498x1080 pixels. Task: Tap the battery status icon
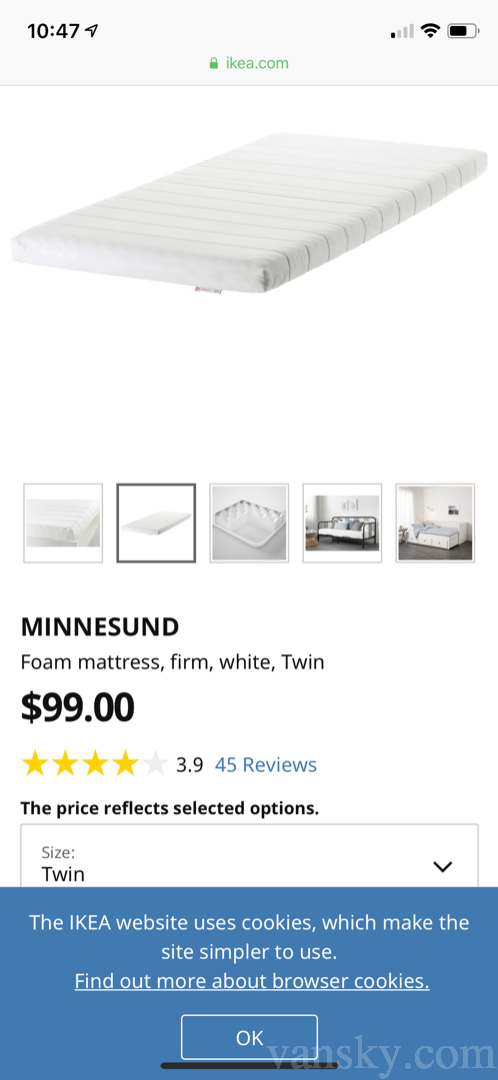462,30
